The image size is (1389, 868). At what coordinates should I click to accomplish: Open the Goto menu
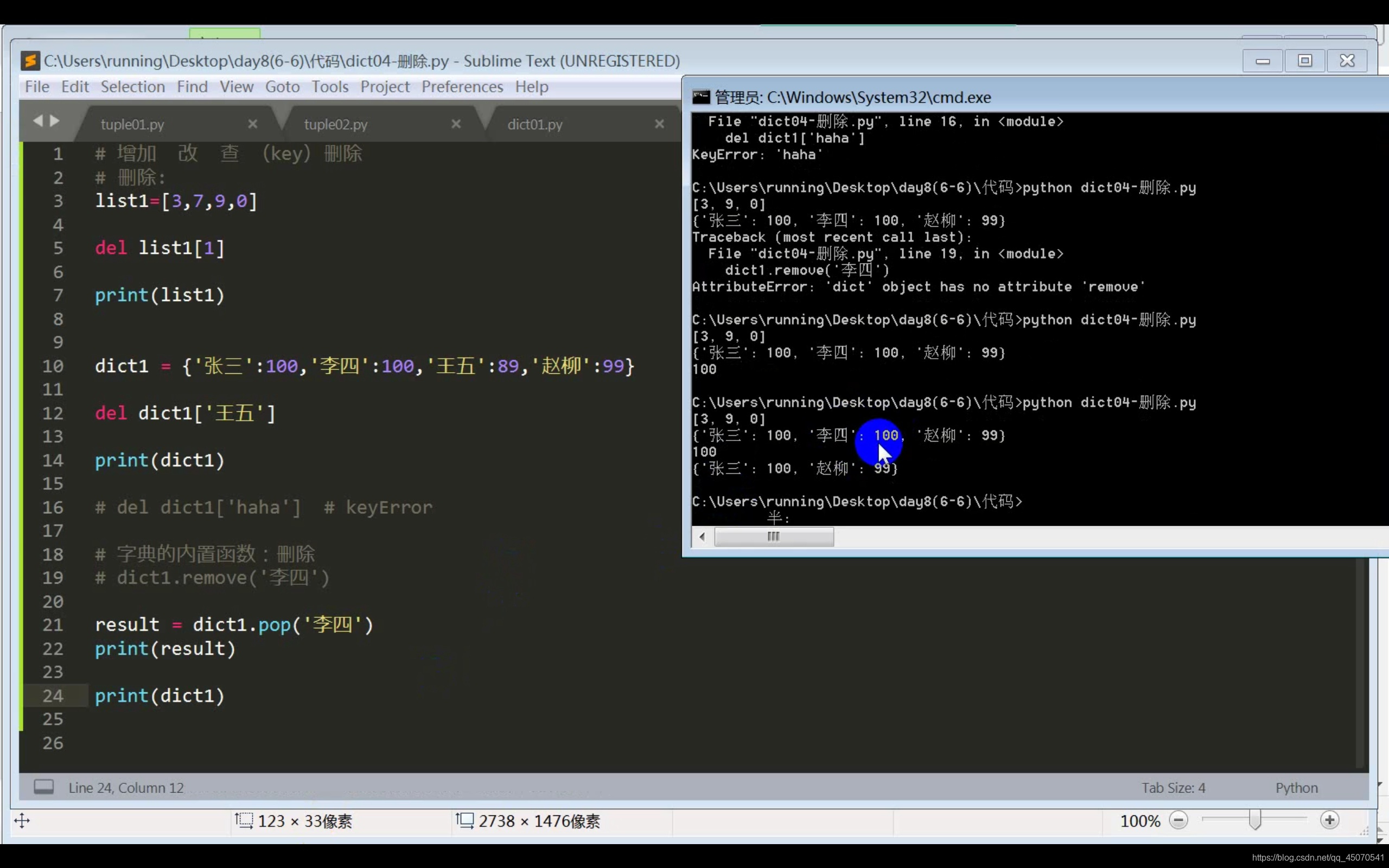[282, 87]
